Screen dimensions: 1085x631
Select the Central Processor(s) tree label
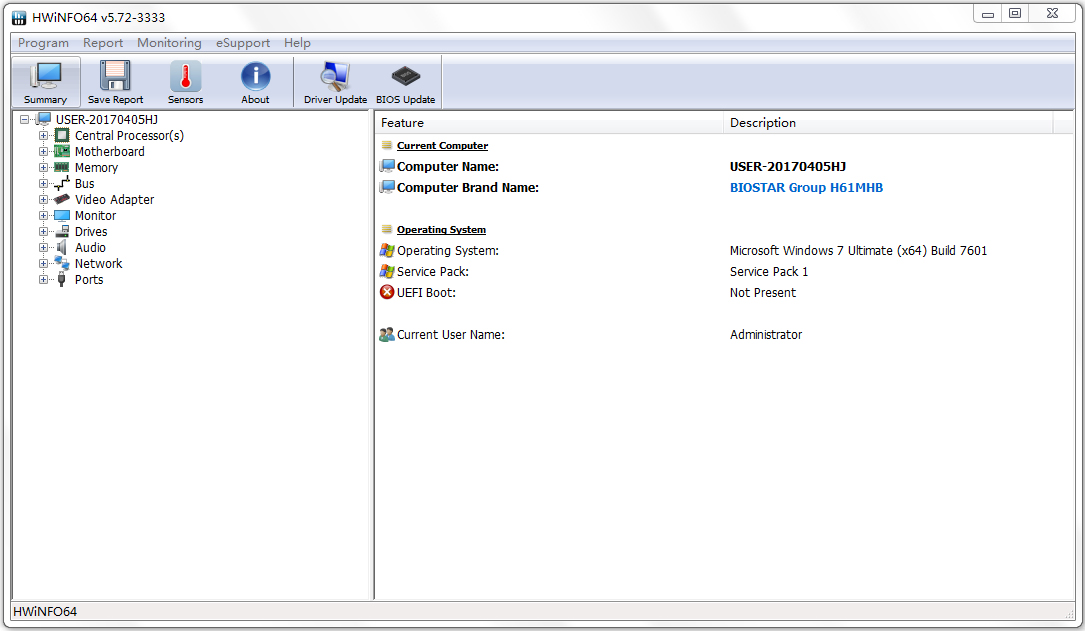tap(129, 136)
